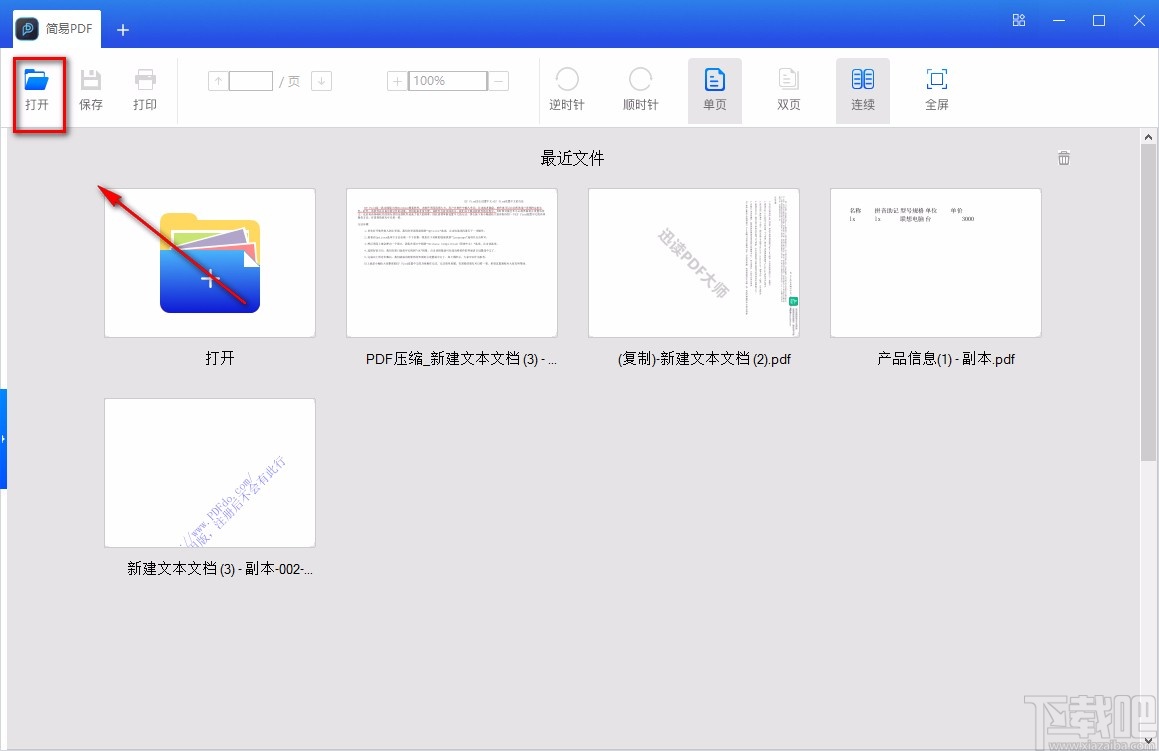Open the 打开 folder shortcut thumbnail
The width and height of the screenshot is (1159, 751).
pos(209,263)
